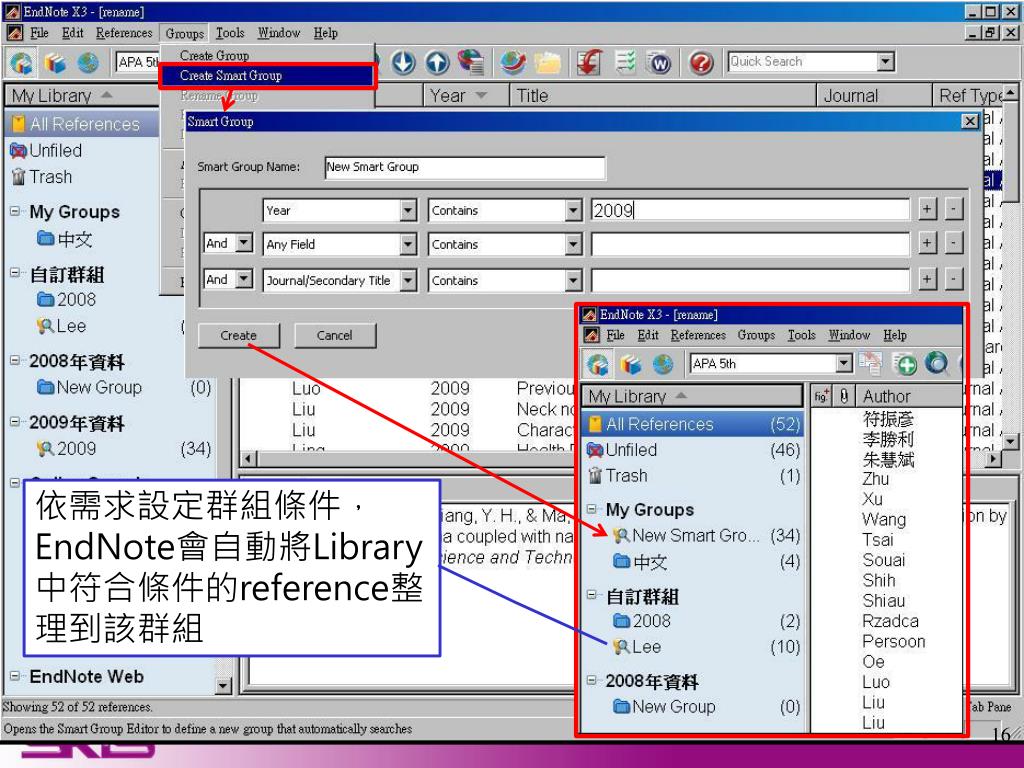Screen dimensions: 1024x768
Task: Collapse 自訂群組 group set in main sidebar
Action: [x=15, y=273]
